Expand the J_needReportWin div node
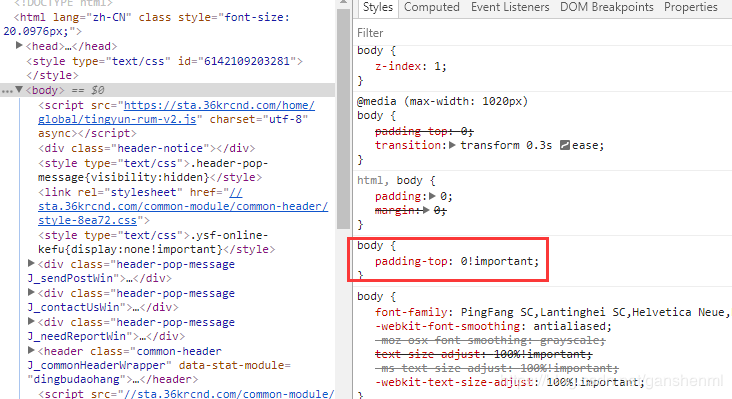Image resolution: width=732 pixels, height=399 pixels. click(x=31, y=322)
